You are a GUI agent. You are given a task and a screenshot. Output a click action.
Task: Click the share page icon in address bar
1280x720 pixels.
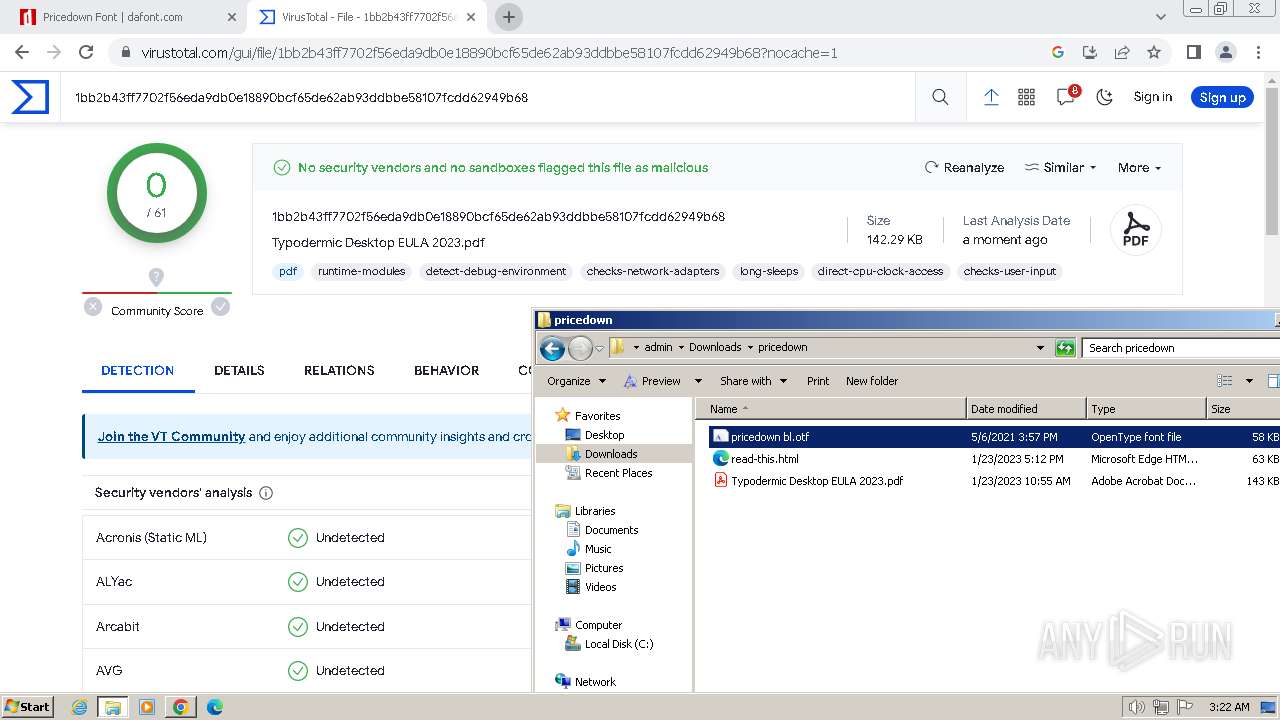(1122, 52)
